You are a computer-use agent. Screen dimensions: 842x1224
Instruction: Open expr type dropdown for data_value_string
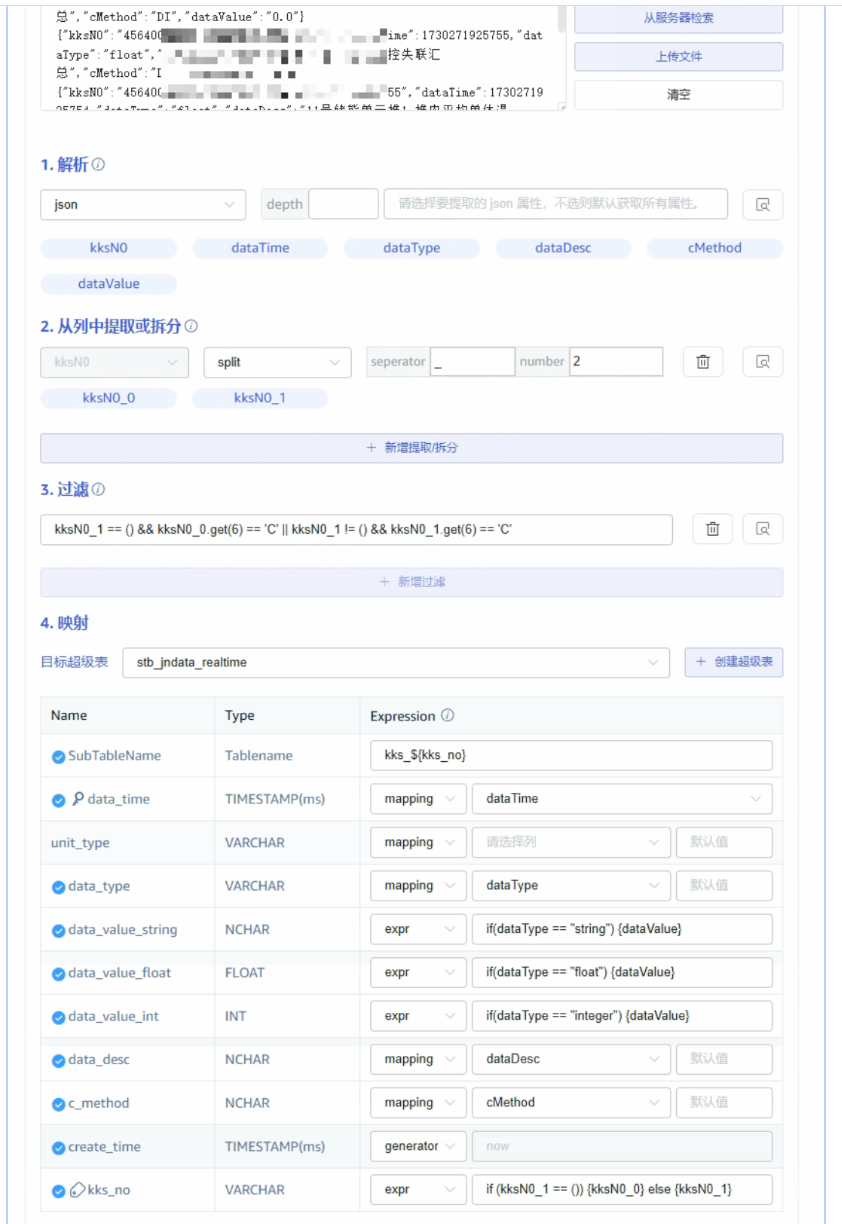coord(418,929)
